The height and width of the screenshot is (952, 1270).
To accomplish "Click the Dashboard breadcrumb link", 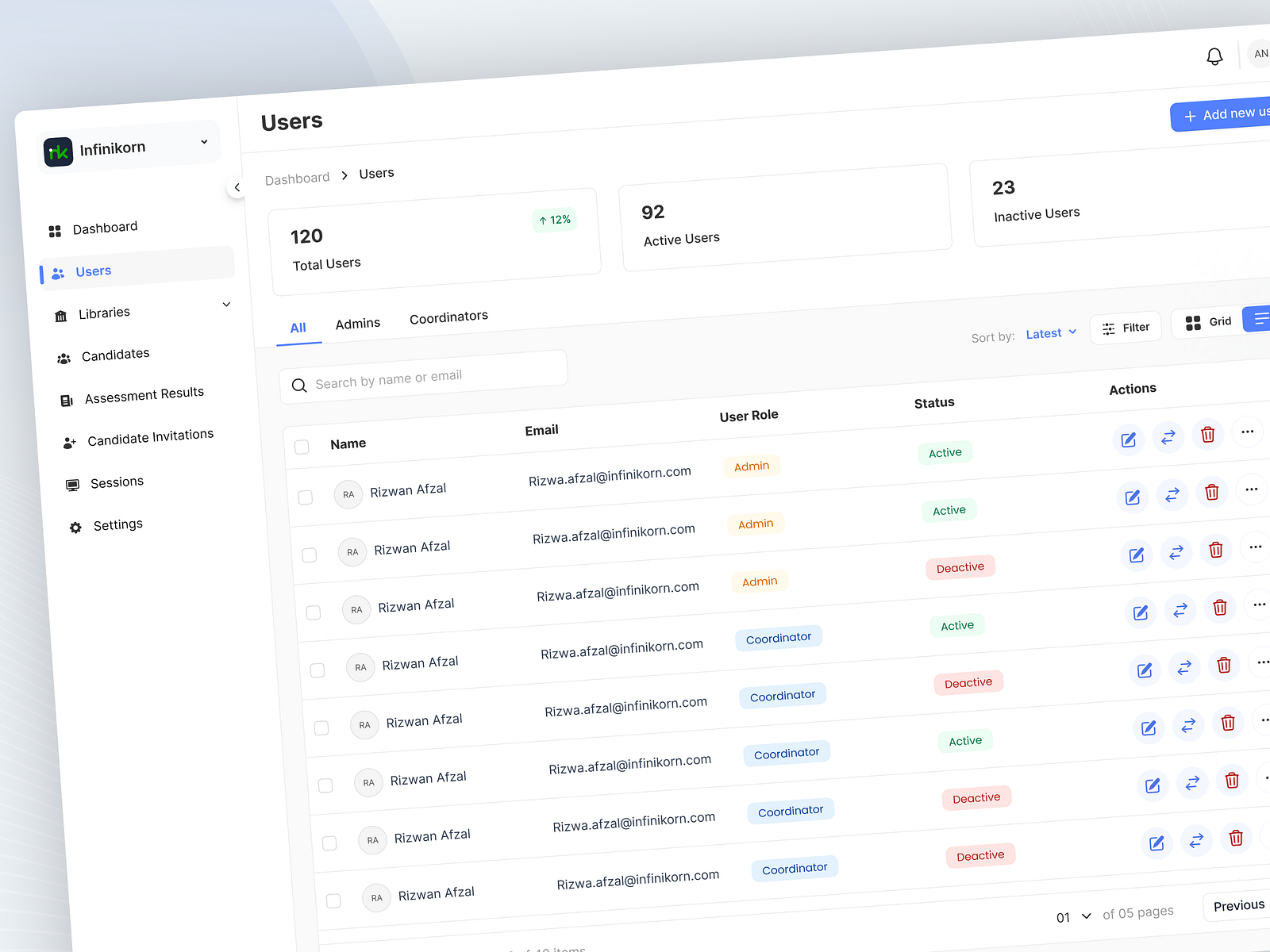I will point(297,178).
